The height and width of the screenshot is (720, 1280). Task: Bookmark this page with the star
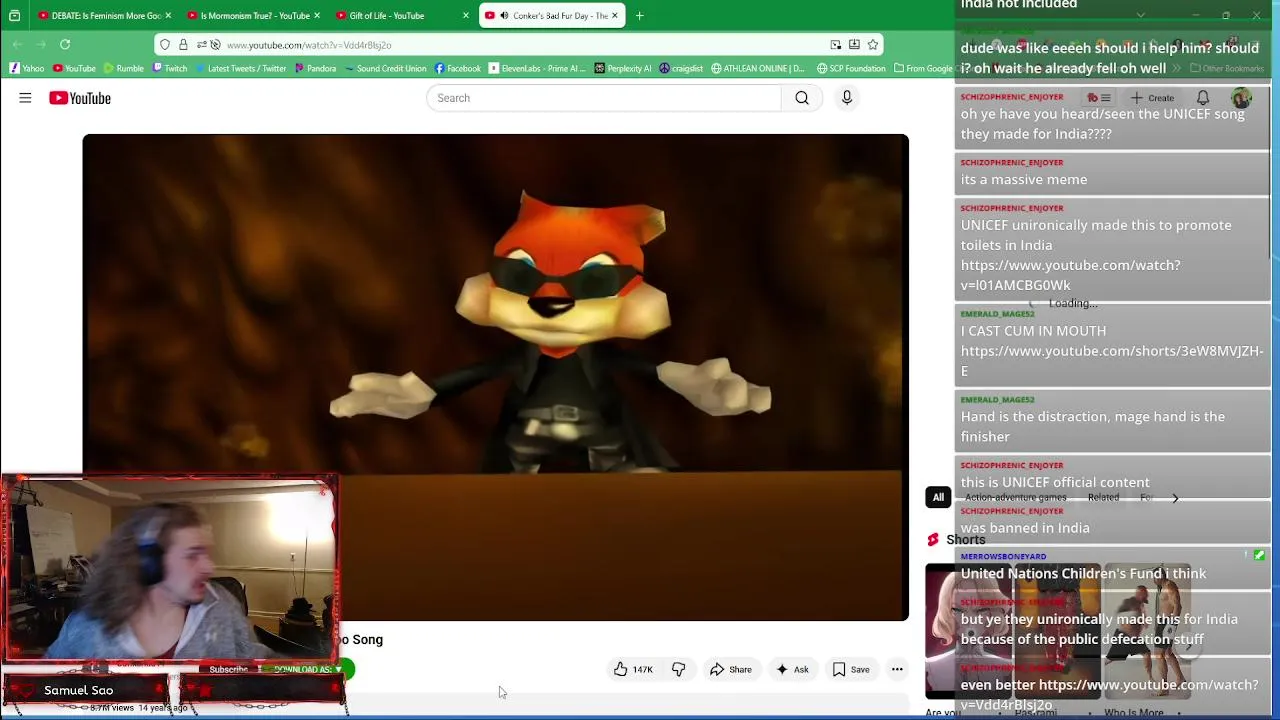click(x=873, y=44)
